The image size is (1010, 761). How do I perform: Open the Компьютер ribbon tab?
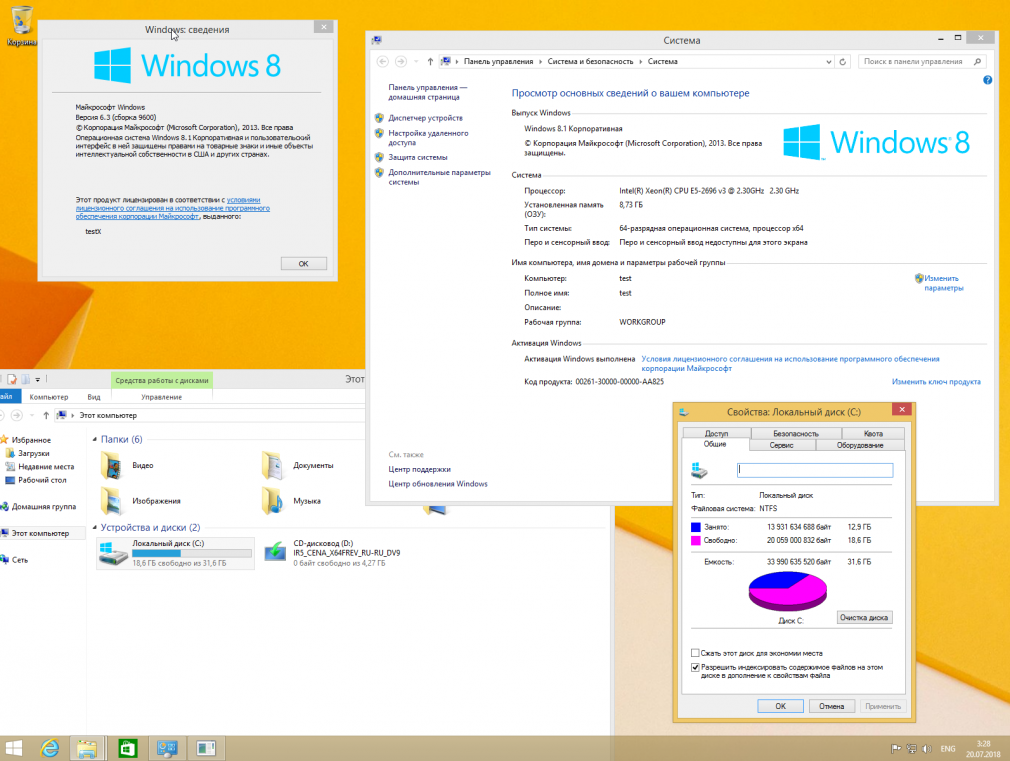point(49,397)
